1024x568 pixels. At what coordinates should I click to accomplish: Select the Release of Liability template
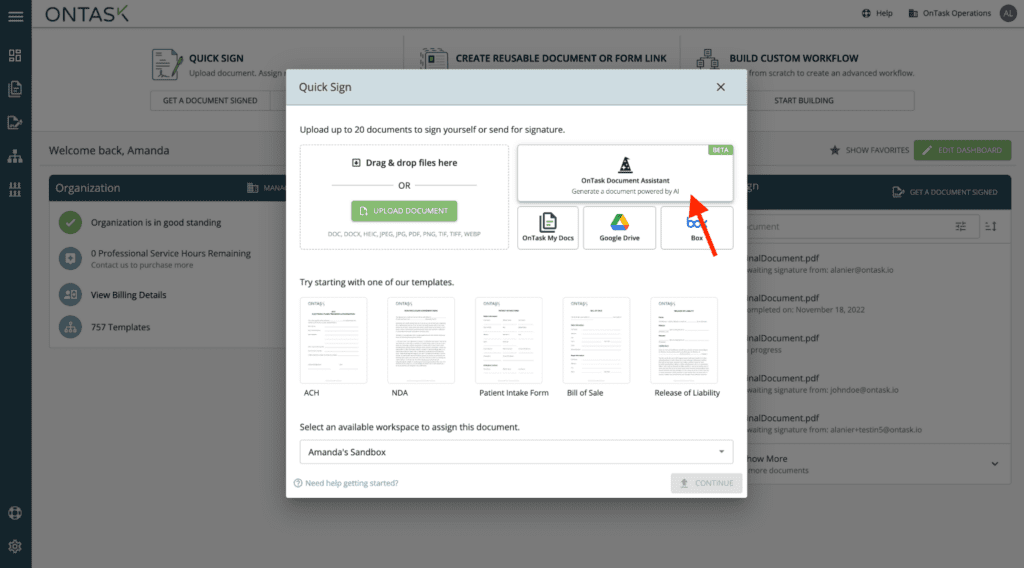pos(684,340)
